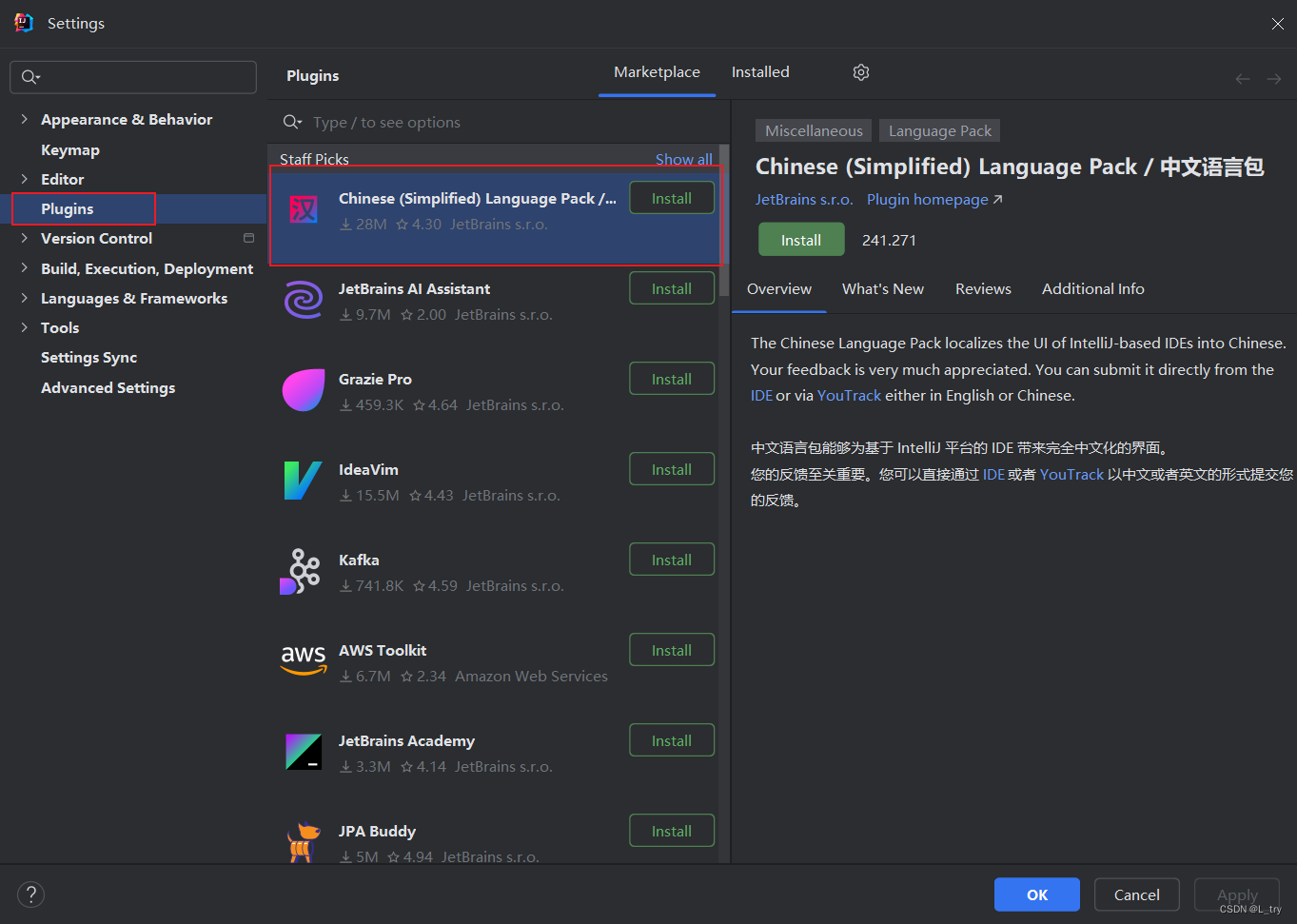Switch to the Marketplace tab
The height and width of the screenshot is (924, 1297).
pos(657,72)
